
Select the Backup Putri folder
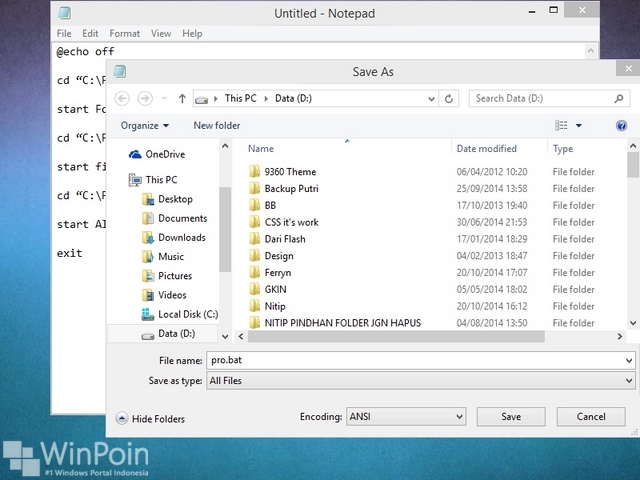click(284, 188)
